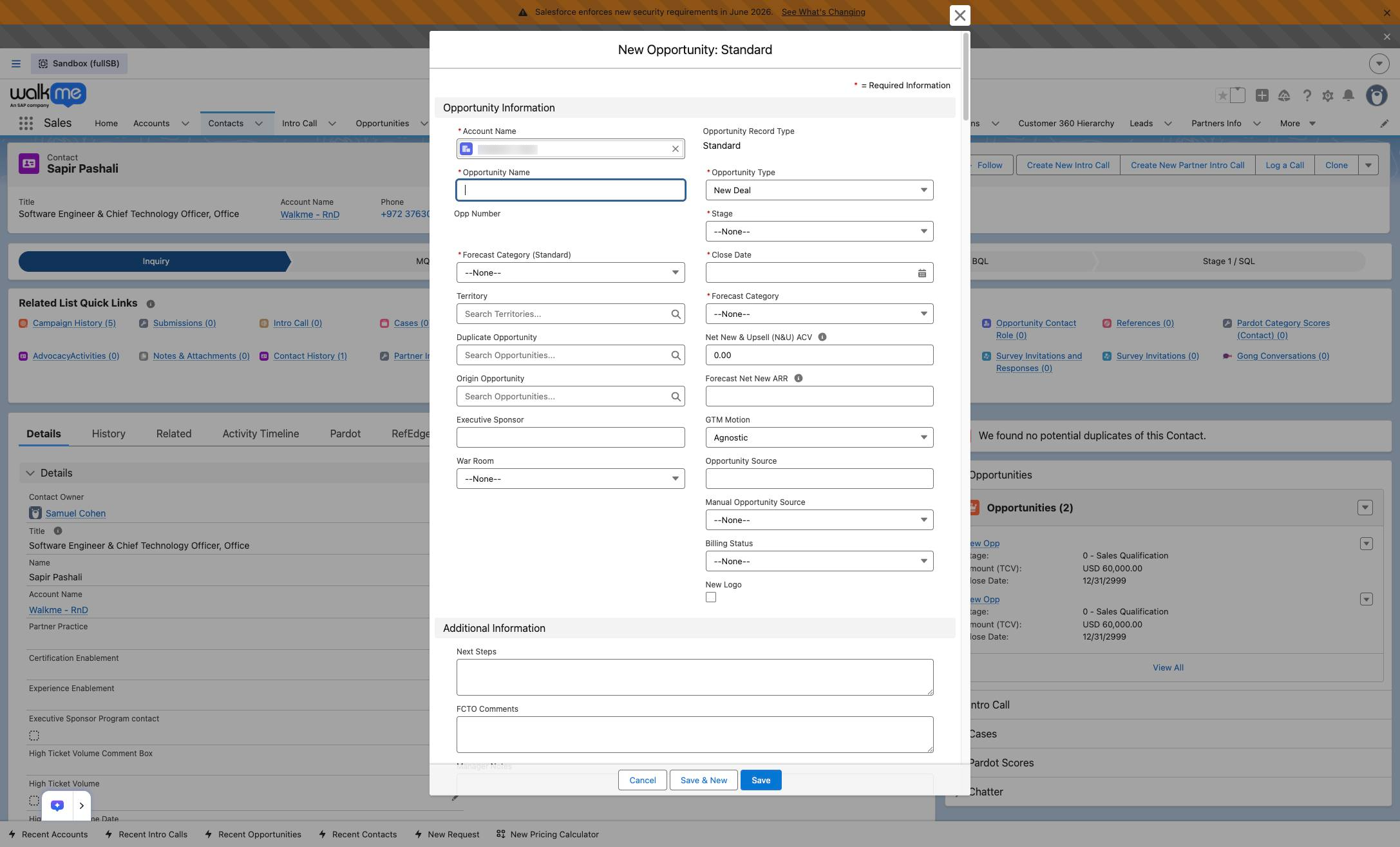
Task: Click Cancel in the dialog
Action: coord(643,780)
